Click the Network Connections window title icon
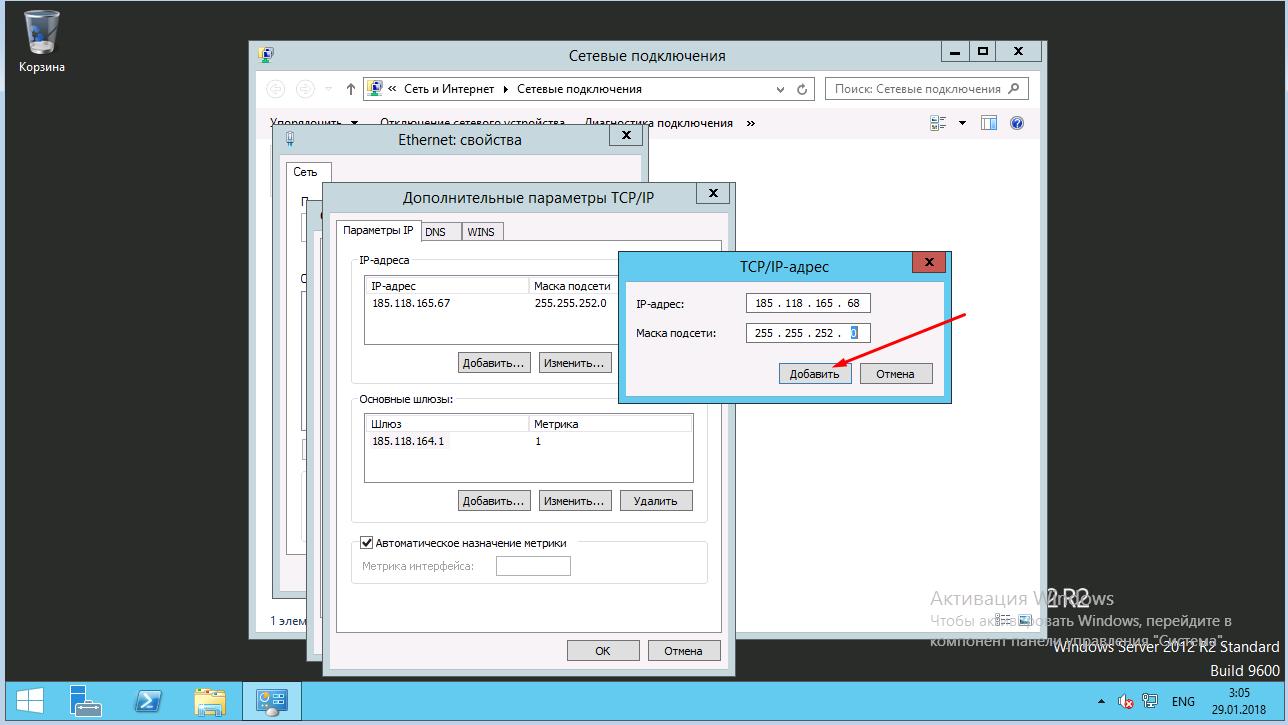 pos(265,55)
